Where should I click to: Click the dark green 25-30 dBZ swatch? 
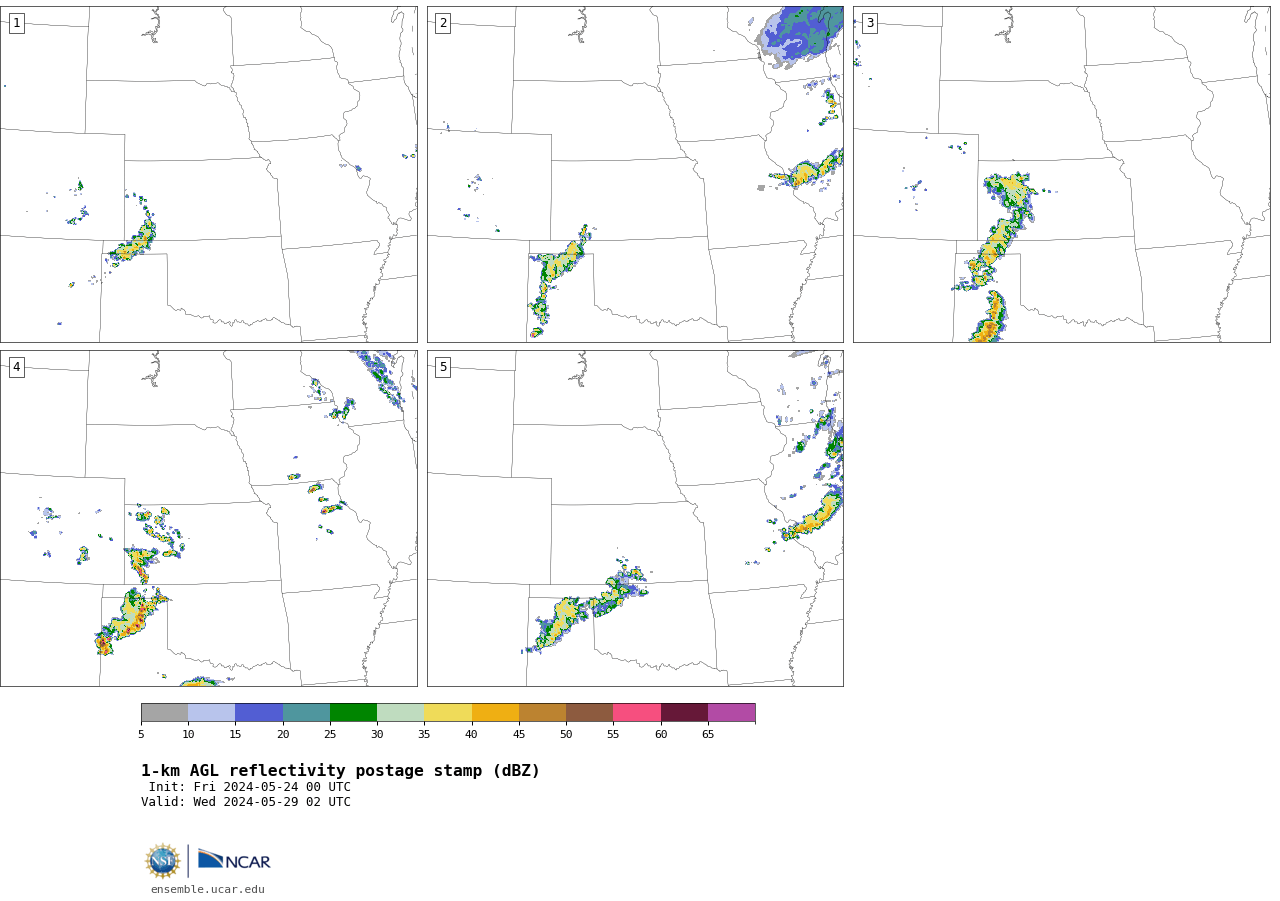point(353,713)
